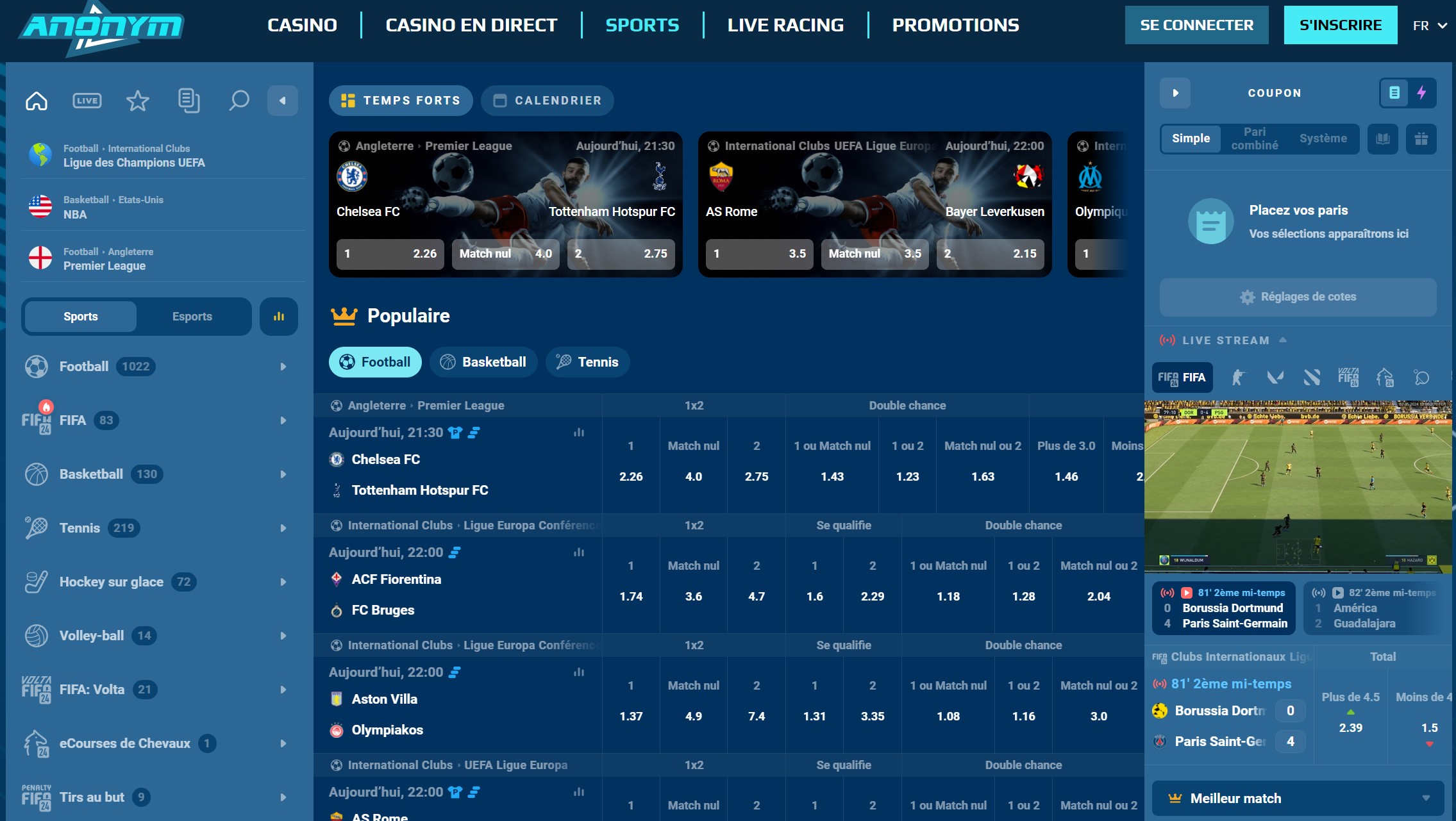Select Simple bet type

pyautogui.click(x=1191, y=138)
